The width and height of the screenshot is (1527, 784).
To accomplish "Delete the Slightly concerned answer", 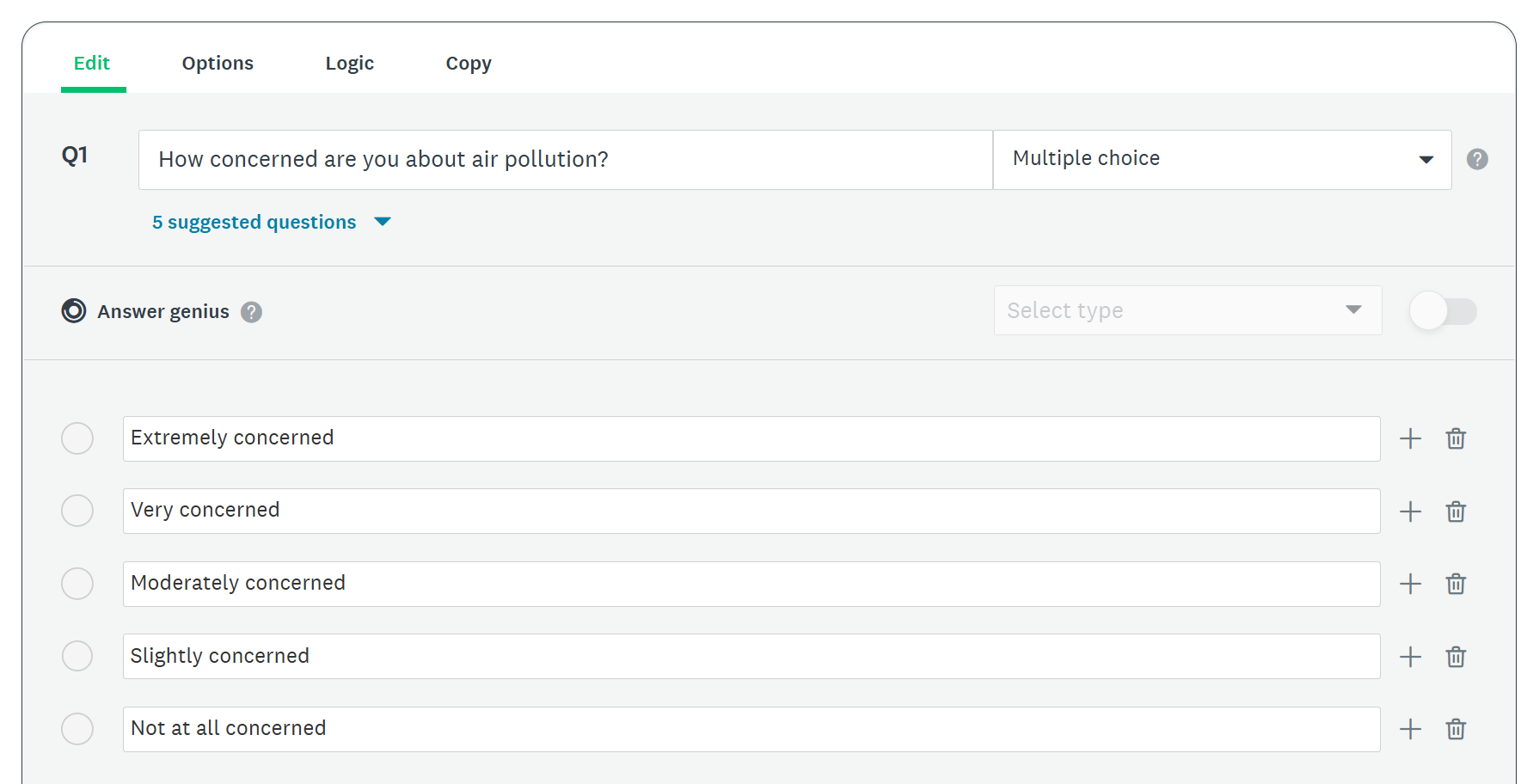I will [1456, 656].
